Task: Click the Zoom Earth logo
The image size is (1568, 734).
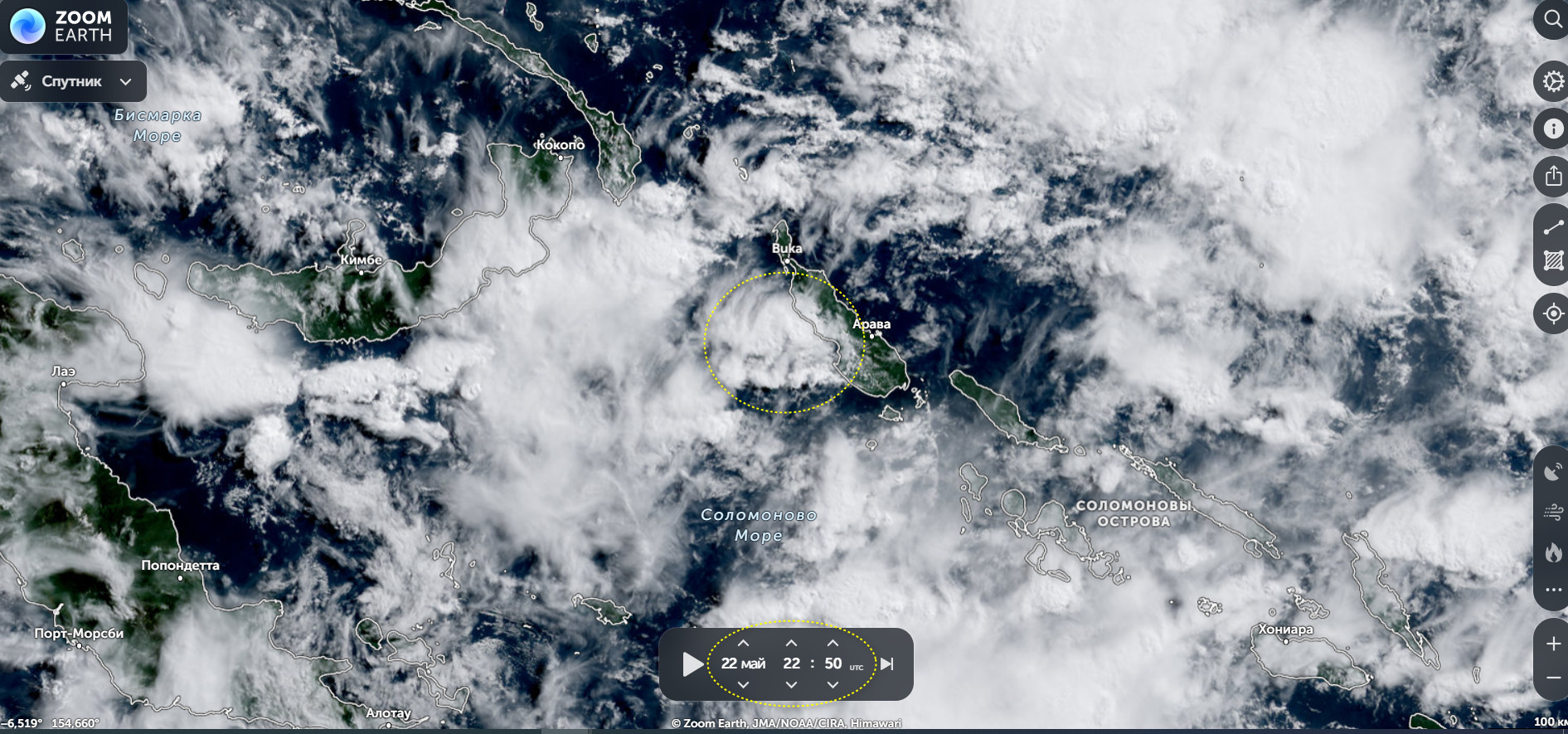Action: [x=63, y=26]
